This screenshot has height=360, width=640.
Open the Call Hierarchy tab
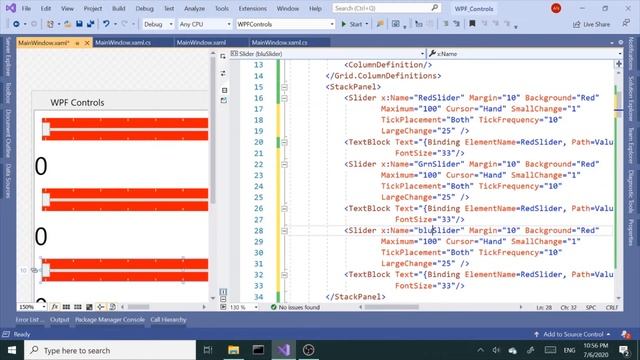pyautogui.click(x=168, y=320)
